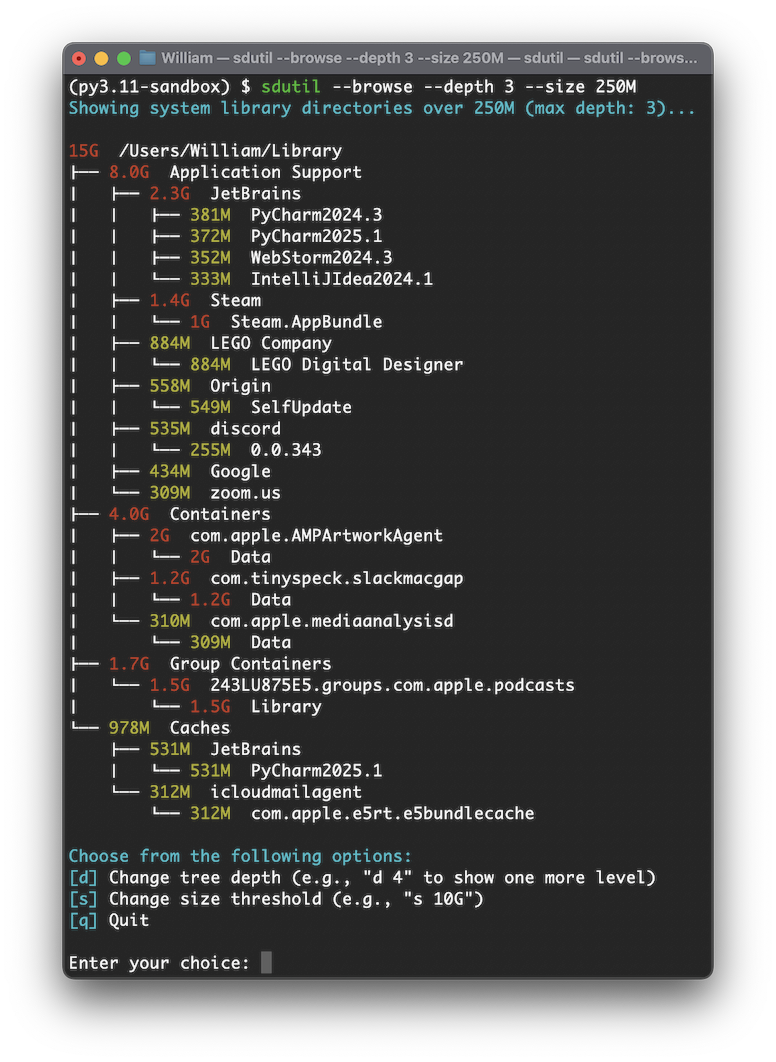
Task: Select the 'discord' folder row
Action: pyautogui.click(x=215, y=429)
